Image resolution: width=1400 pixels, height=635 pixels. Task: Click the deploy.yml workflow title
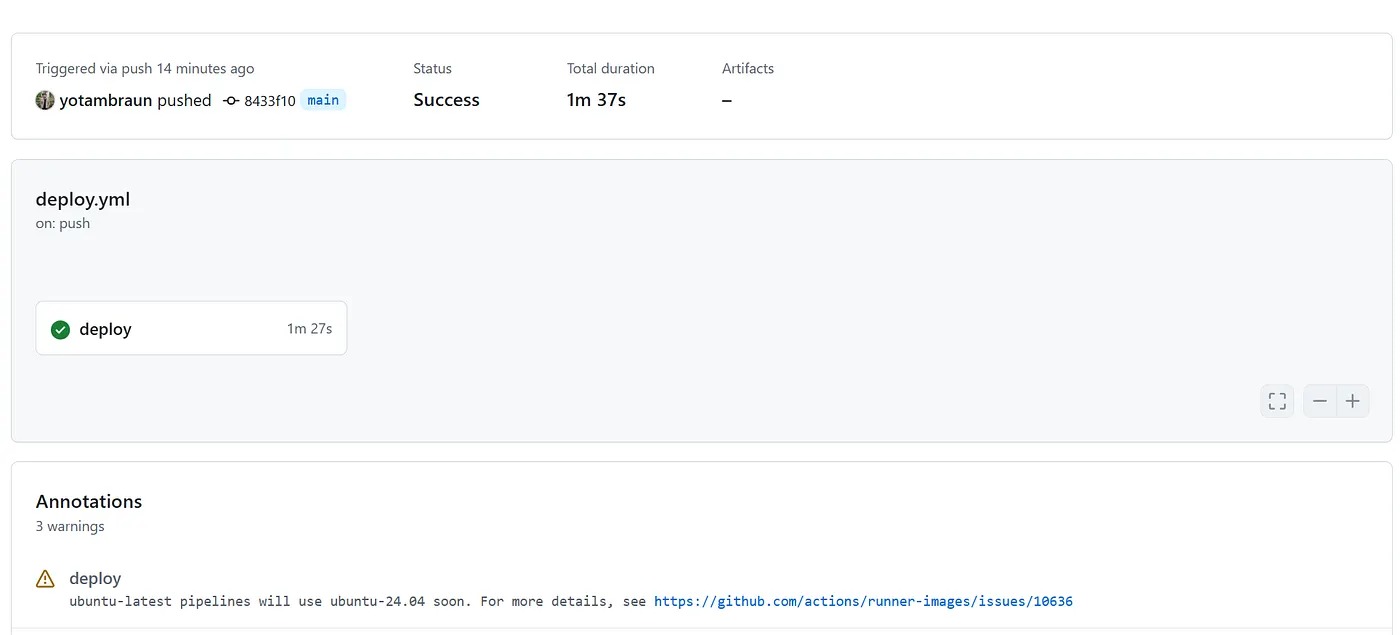pyautogui.click(x=83, y=199)
